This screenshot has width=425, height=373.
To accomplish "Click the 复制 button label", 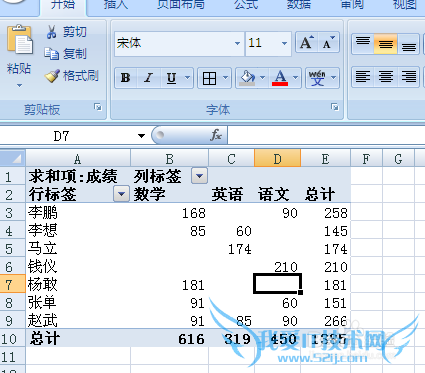I will pos(75,54).
